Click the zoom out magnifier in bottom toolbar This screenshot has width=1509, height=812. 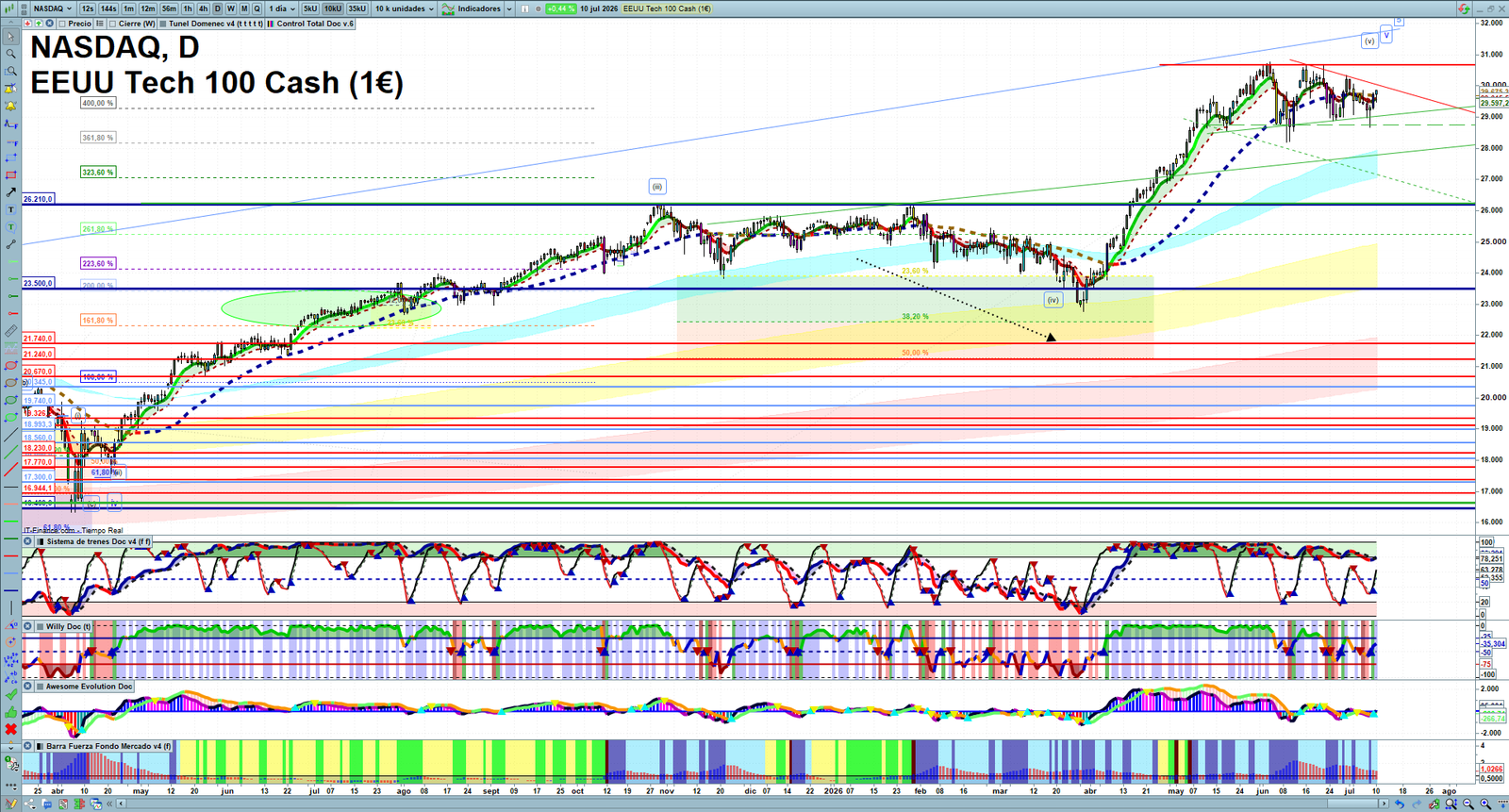tap(1468, 804)
